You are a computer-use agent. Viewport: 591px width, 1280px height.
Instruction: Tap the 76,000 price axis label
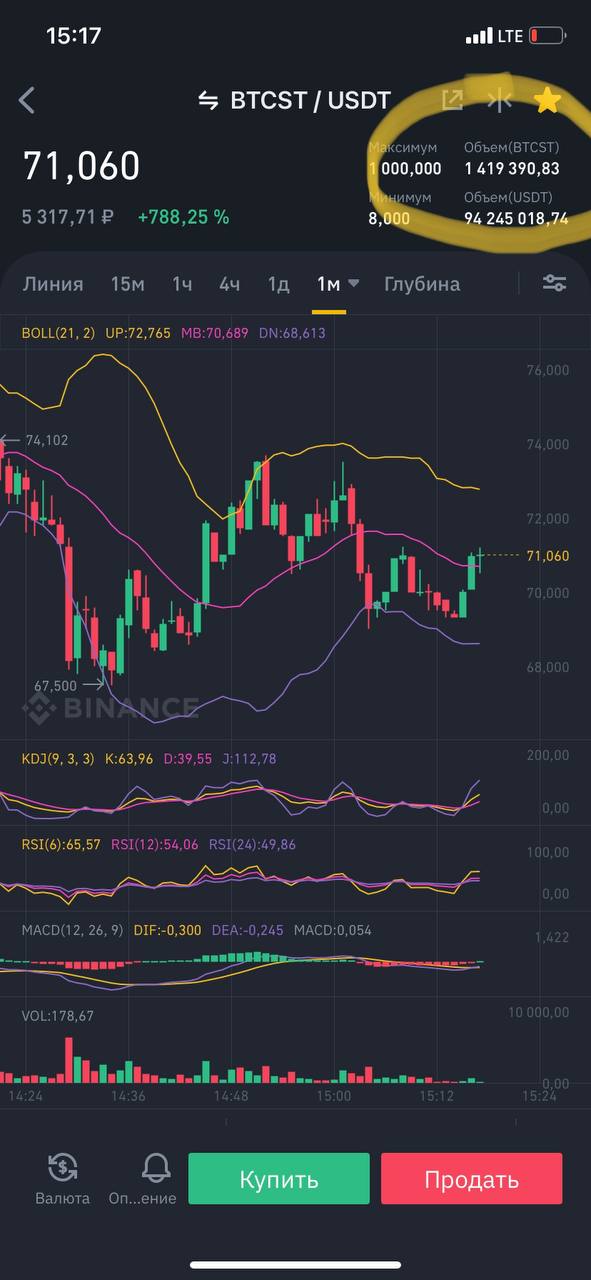point(547,370)
